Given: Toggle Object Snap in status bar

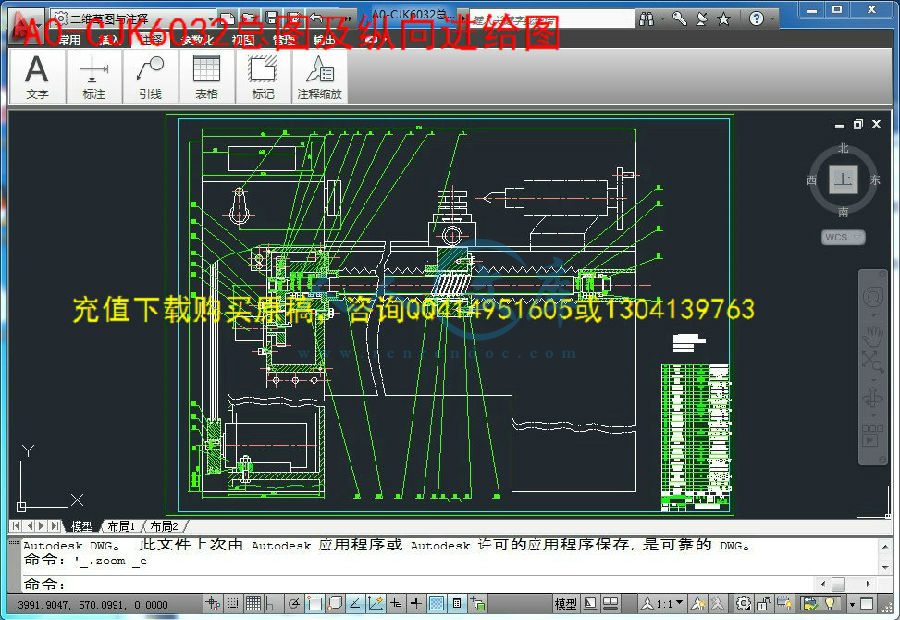Looking at the screenshot, I should [x=315, y=603].
